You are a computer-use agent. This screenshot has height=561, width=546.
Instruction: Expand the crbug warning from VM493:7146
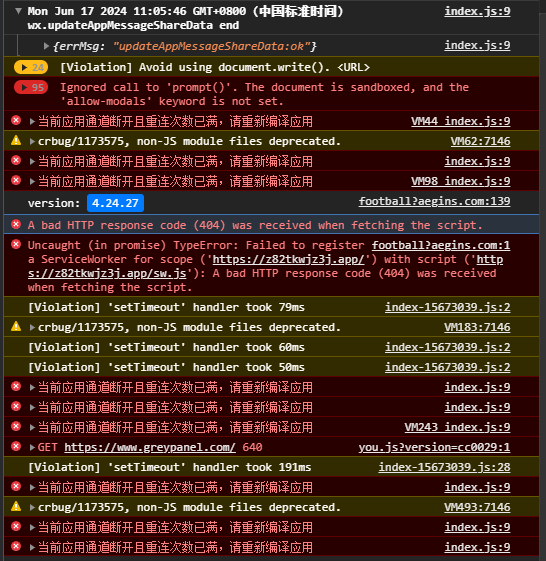tap(32, 507)
